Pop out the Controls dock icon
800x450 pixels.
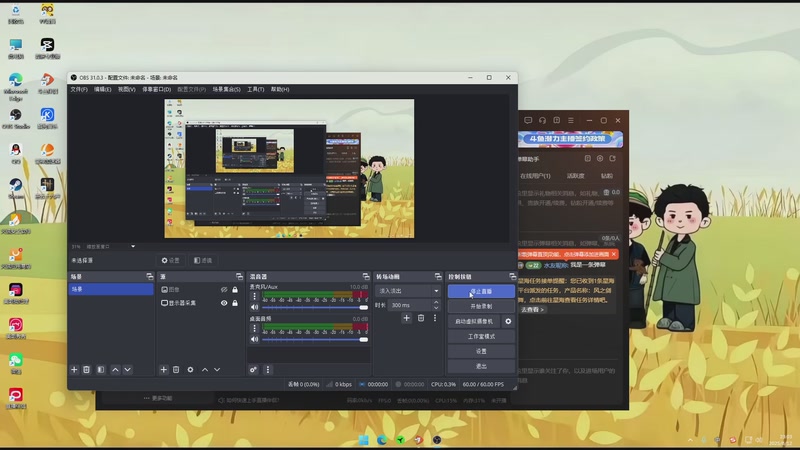point(512,276)
